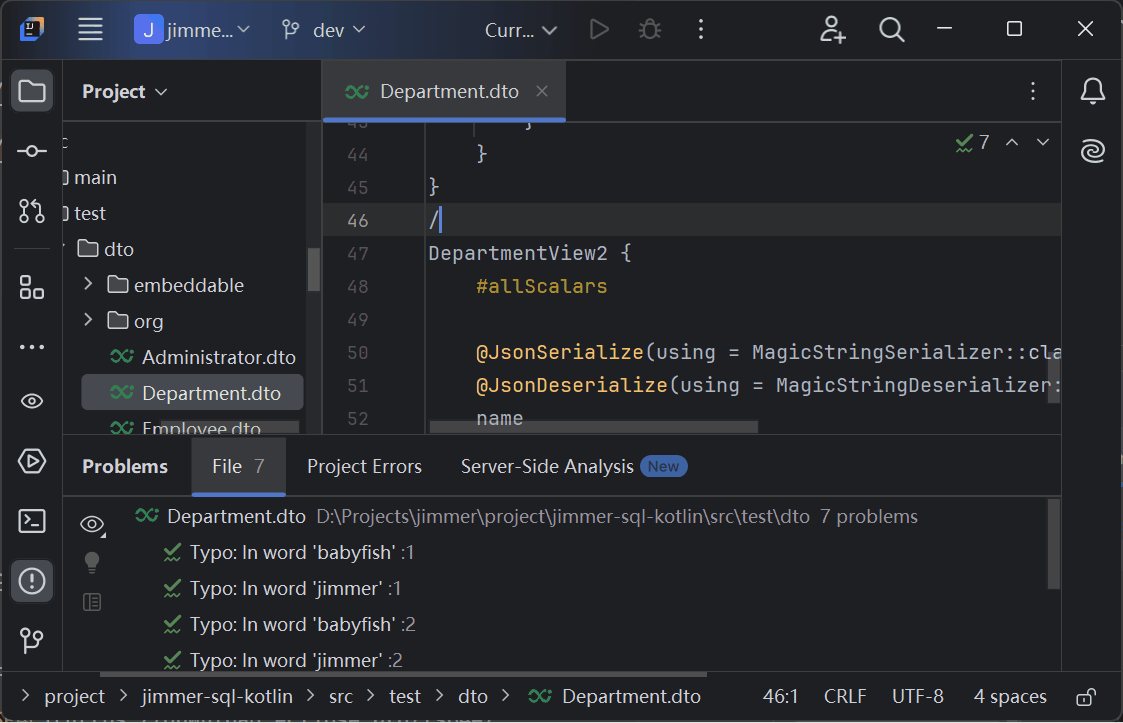Click UTF-8 encoding in status bar

click(x=917, y=697)
